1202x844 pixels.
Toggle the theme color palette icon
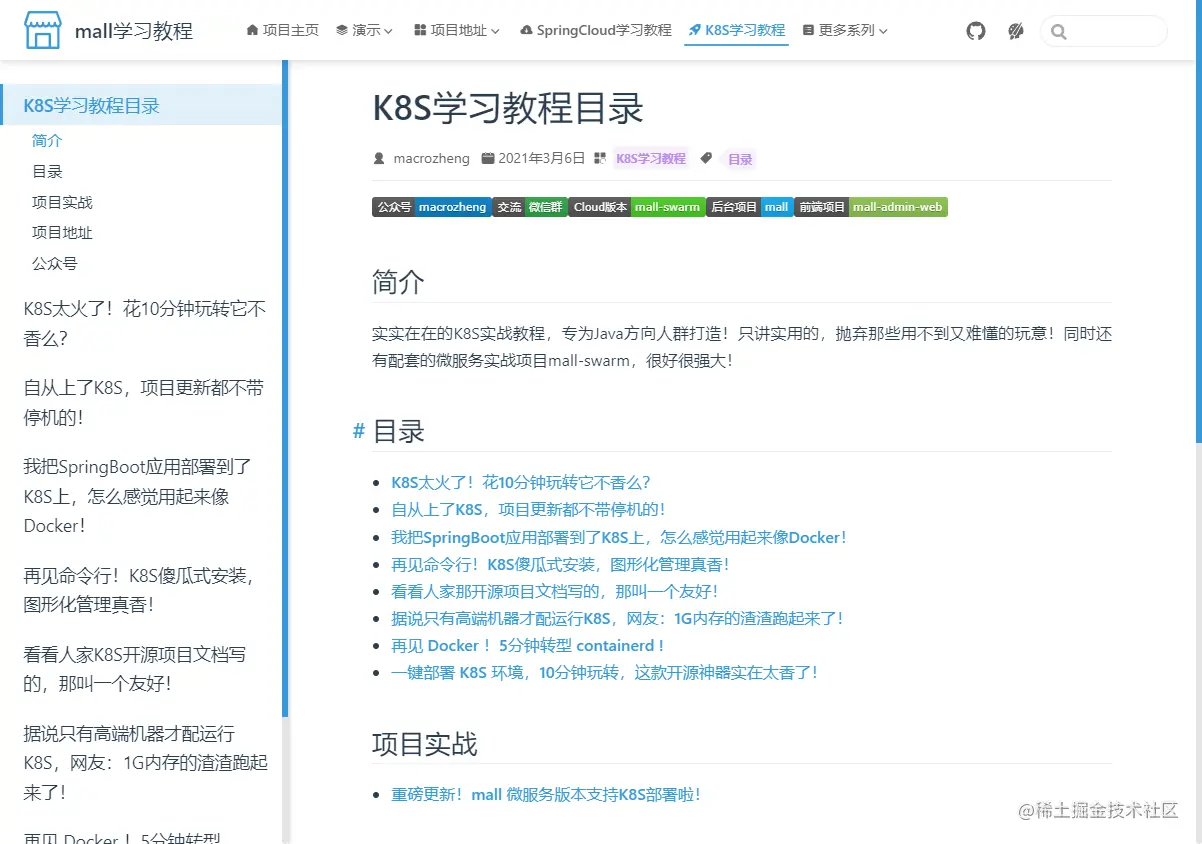[1016, 31]
